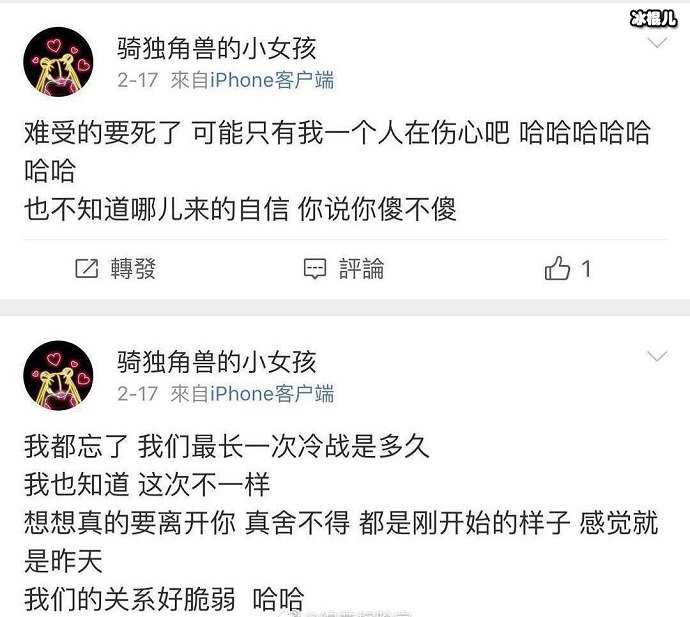690x617 pixels.
Task: Open second post's profile avatar
Action: (x=58, y=375)
